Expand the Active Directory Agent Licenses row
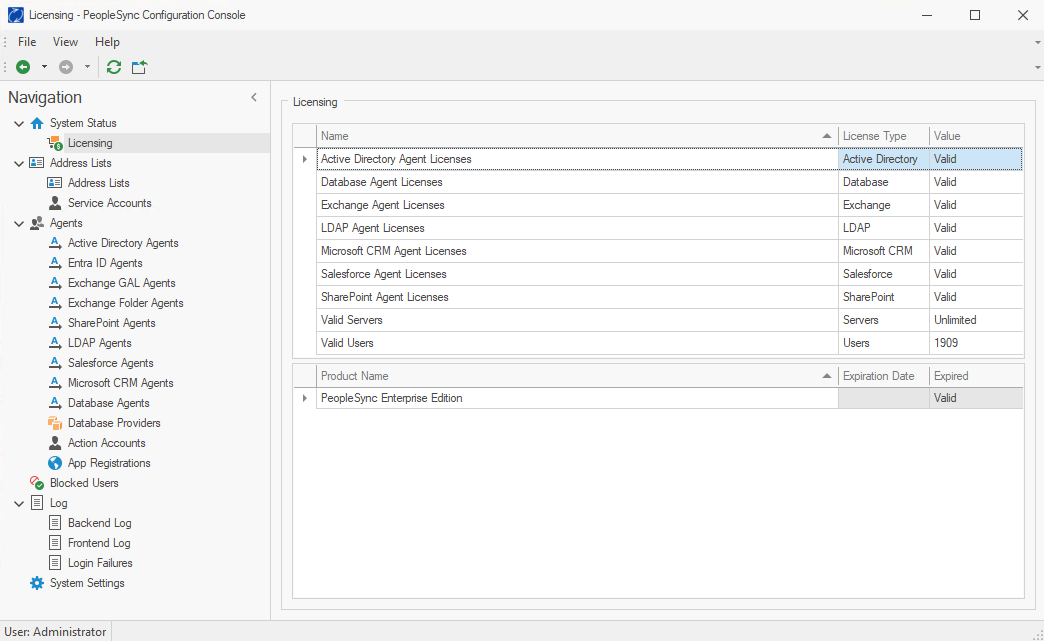The width and height of the screenshot is (1044, 641). pyautogui.click(x=305, y=159)
